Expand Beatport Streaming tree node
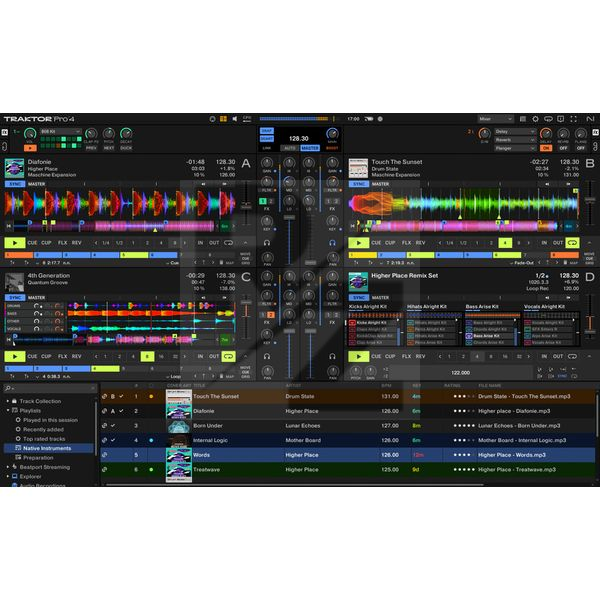Image resolution: width=600 pixels, height=600 pixels. pos(8,467)
